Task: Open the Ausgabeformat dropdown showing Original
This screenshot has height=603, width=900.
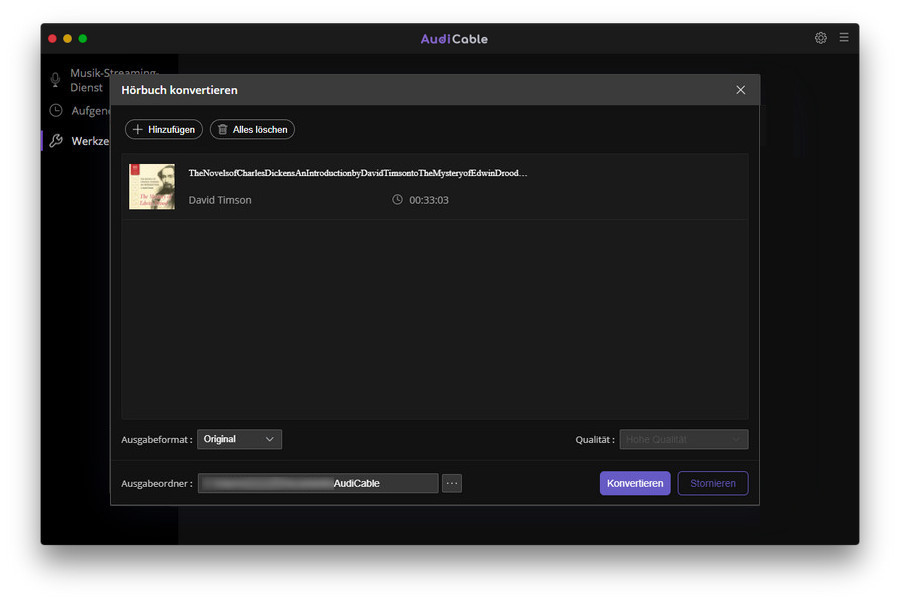Action: point(239,439)
